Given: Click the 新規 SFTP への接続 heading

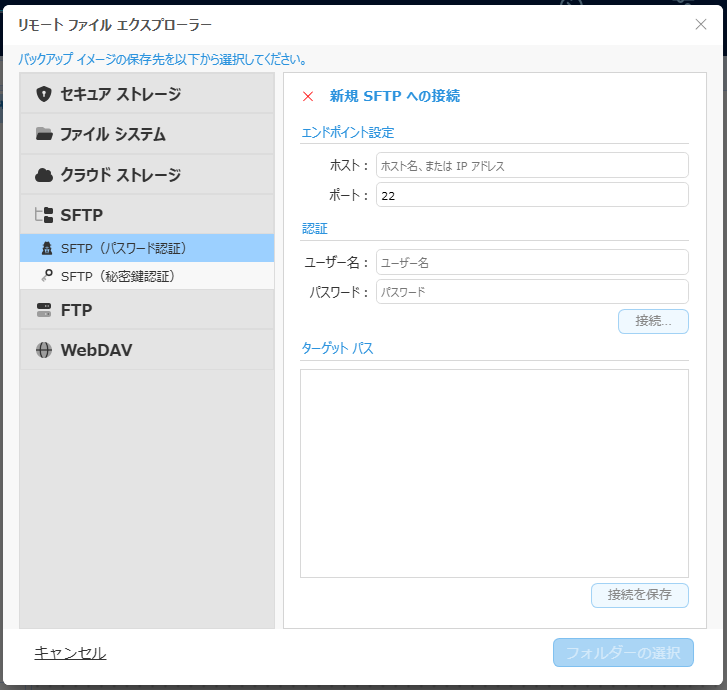Looking at the screenshot, I should pos(395,96).
